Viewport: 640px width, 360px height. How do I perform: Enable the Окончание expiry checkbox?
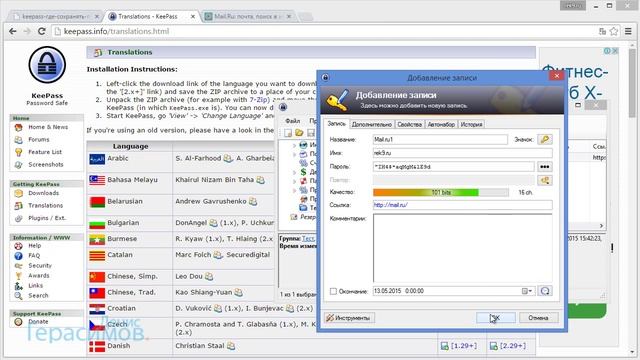(x=333, y=291)
